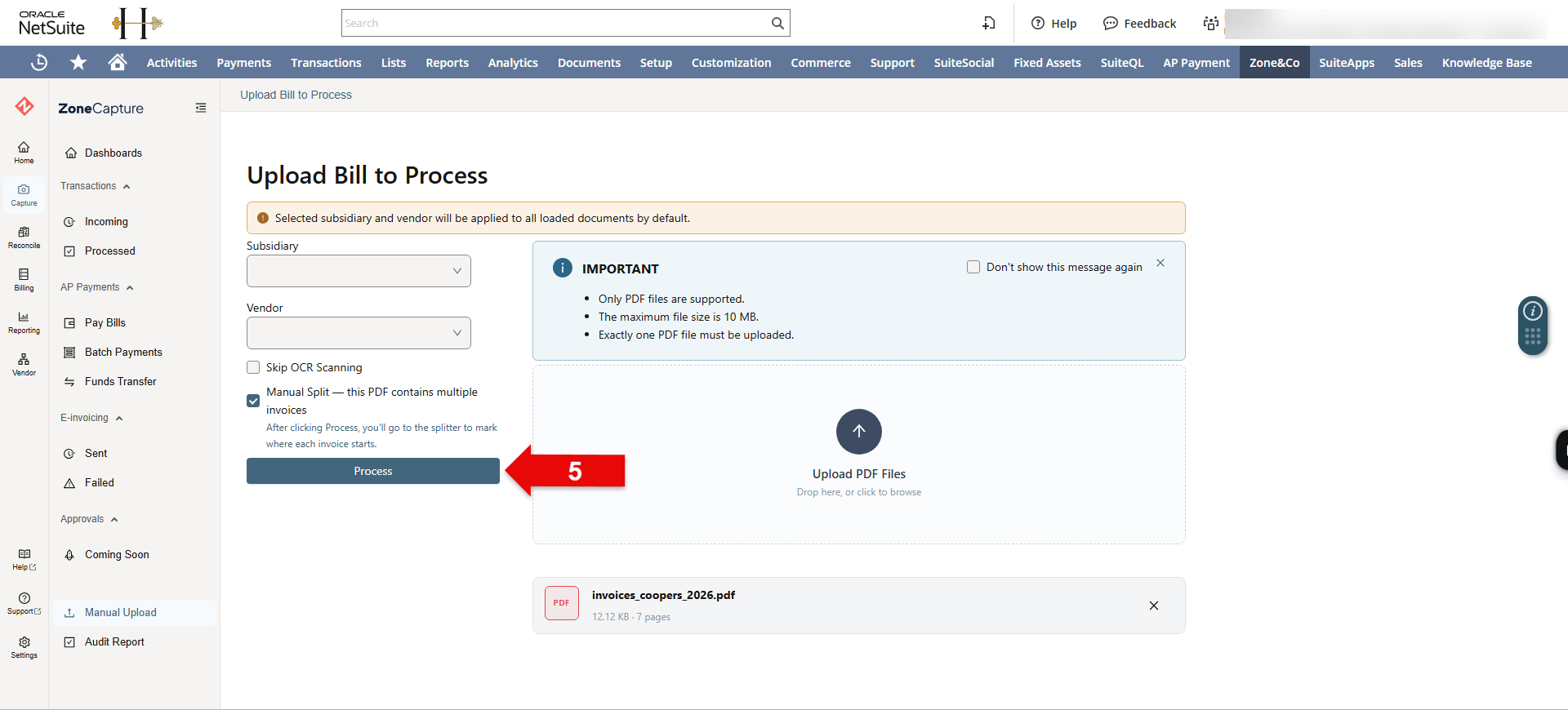Click the upload arrow circle icon
1568x710 pixels.
click(x=859, y=432)
